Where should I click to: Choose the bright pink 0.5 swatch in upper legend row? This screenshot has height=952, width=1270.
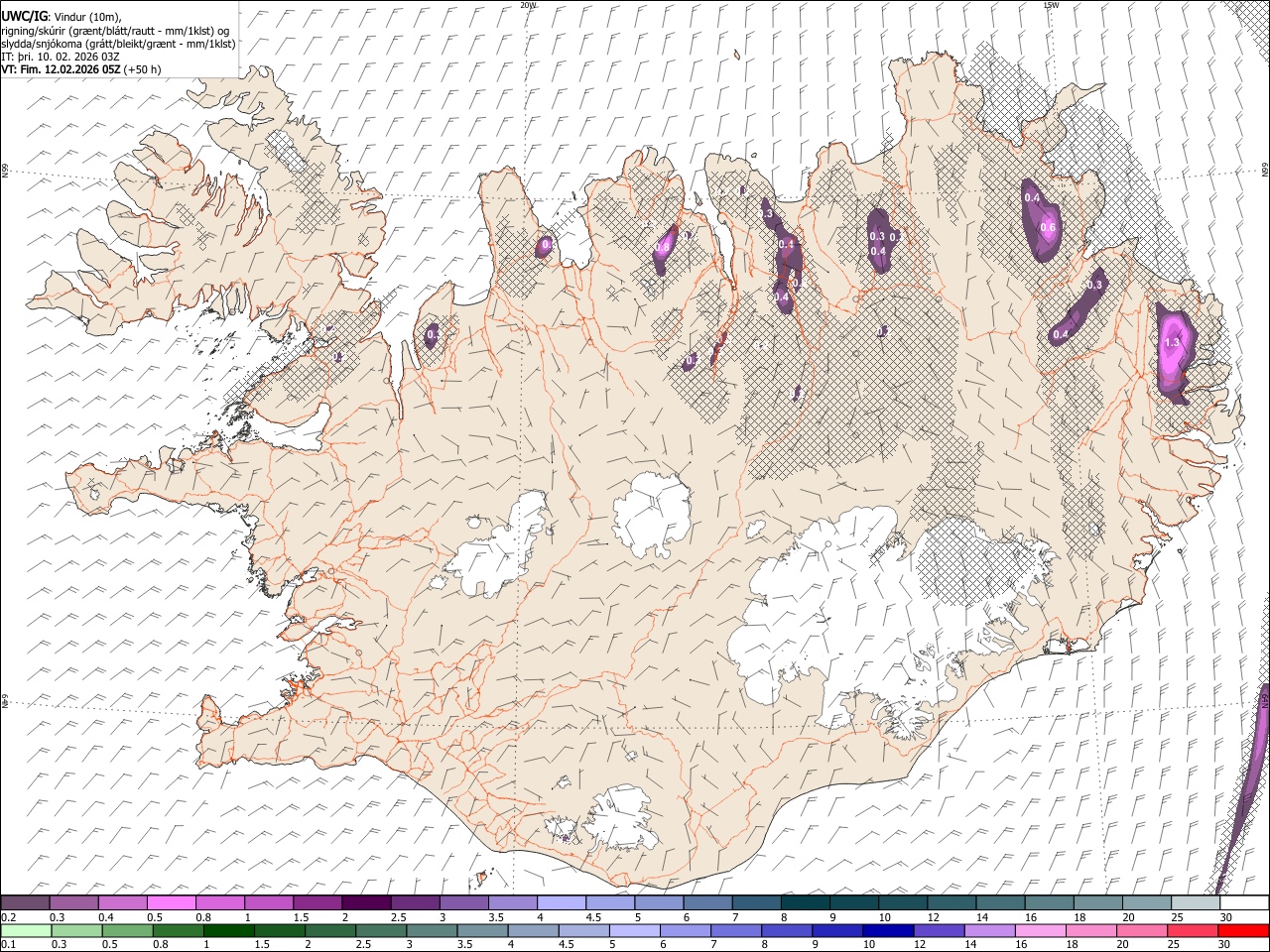(x=171, y=903)
